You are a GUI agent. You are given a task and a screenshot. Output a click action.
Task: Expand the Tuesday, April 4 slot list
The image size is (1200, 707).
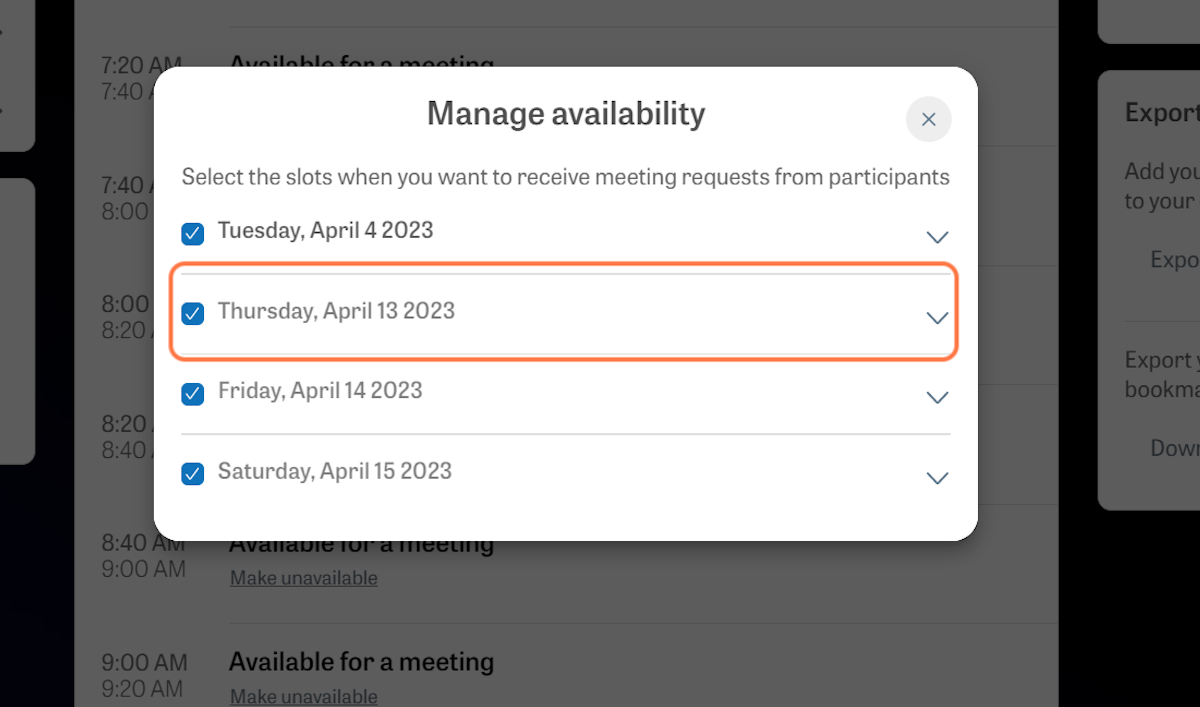coord(937,237)
